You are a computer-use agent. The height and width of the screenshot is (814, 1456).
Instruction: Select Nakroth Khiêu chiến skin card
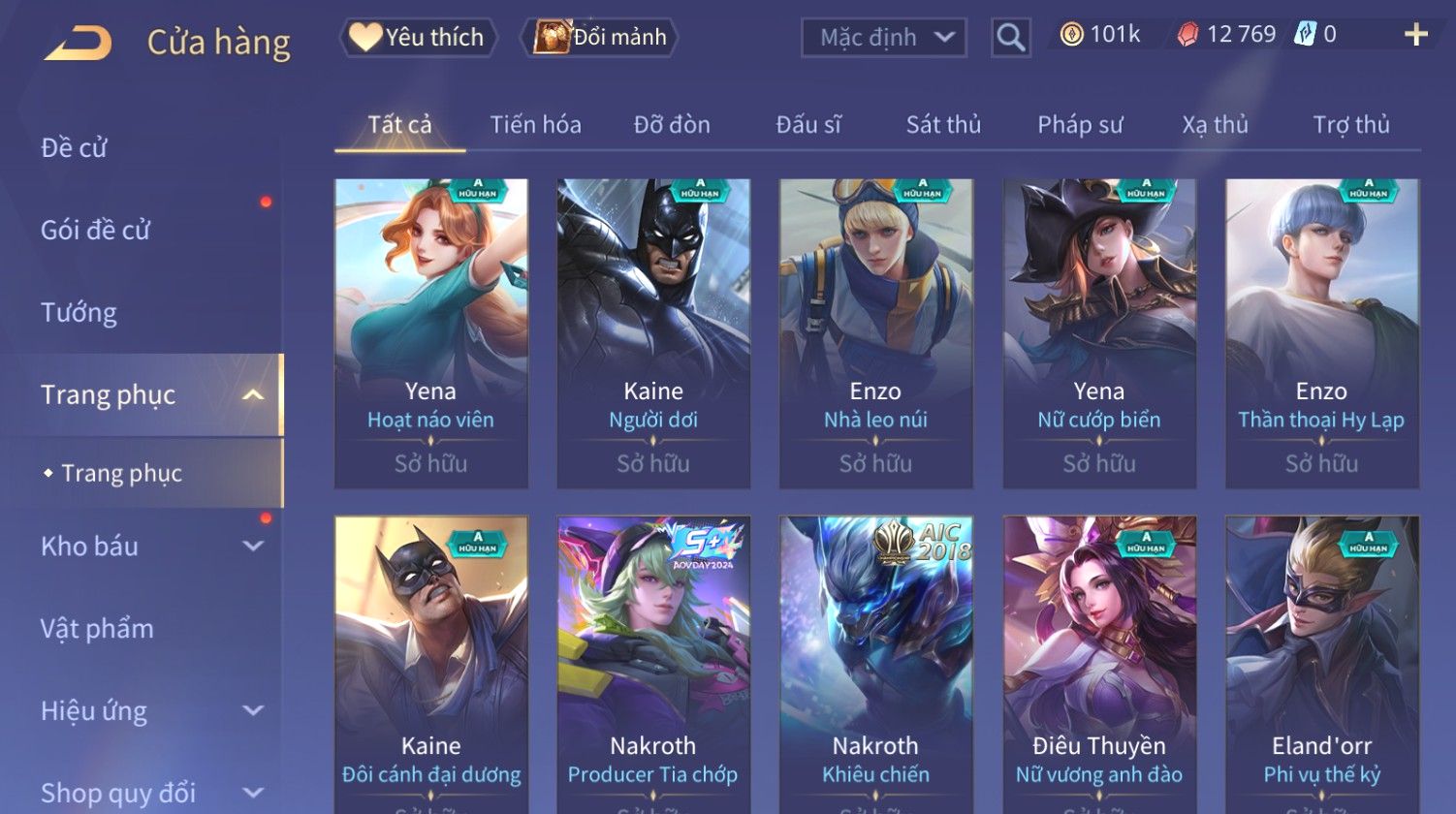[x=875, y=665]
